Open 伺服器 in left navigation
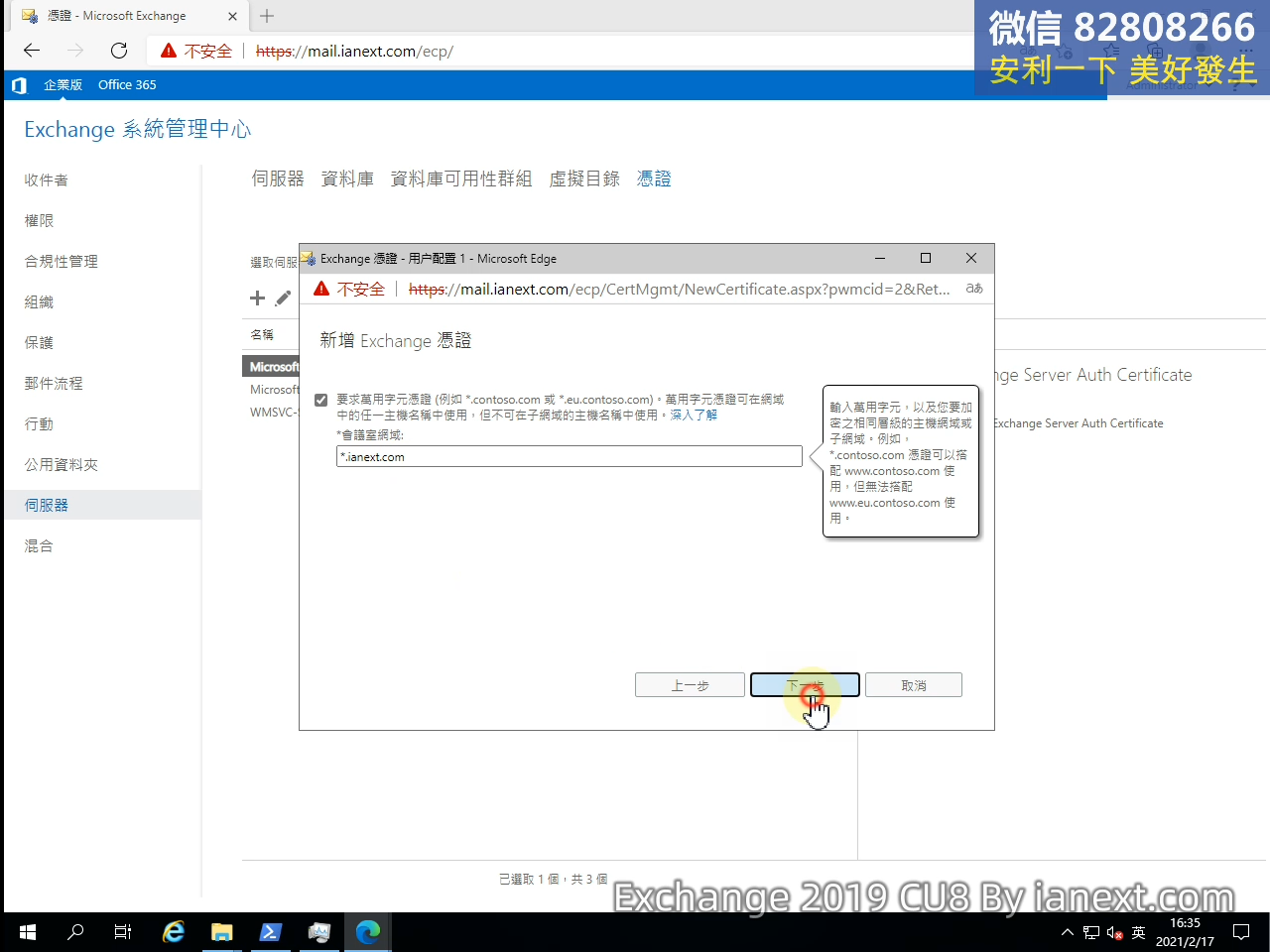This screenshot has height=952, width=1270. point(102,505)
